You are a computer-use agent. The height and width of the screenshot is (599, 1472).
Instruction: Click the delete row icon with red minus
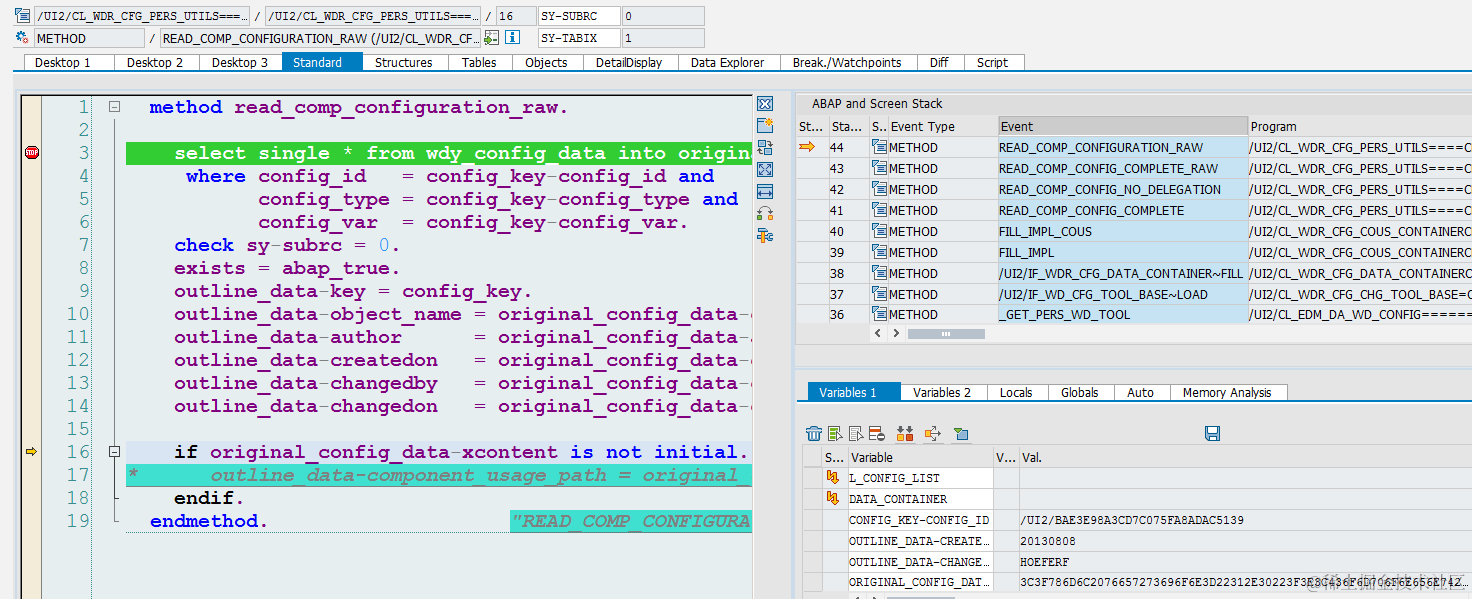[x=876, y=433]
